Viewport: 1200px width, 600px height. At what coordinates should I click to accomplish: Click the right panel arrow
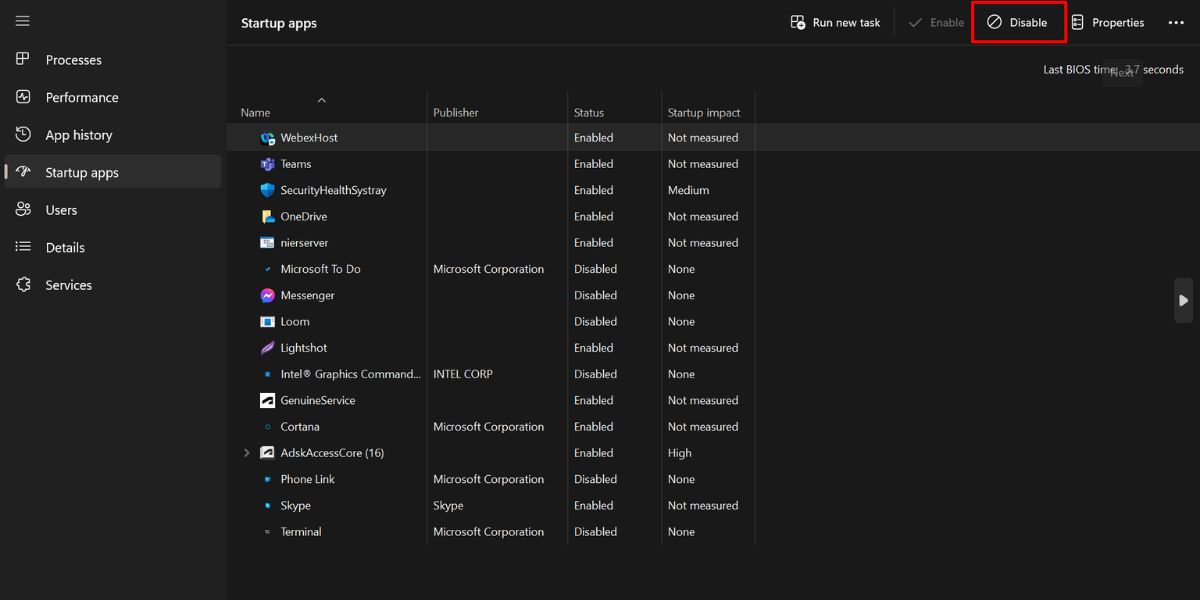[1184, 300]
